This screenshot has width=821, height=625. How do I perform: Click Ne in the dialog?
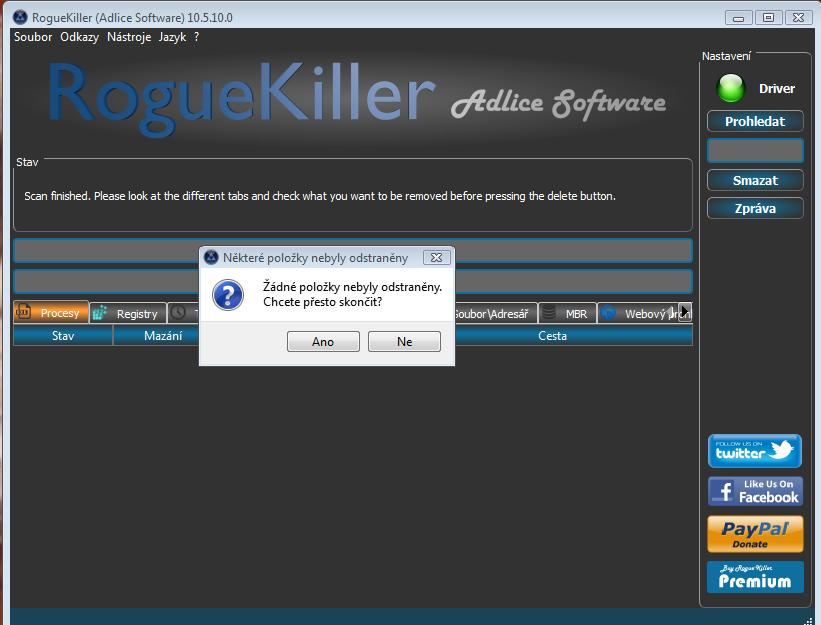[x=404, y=341]
